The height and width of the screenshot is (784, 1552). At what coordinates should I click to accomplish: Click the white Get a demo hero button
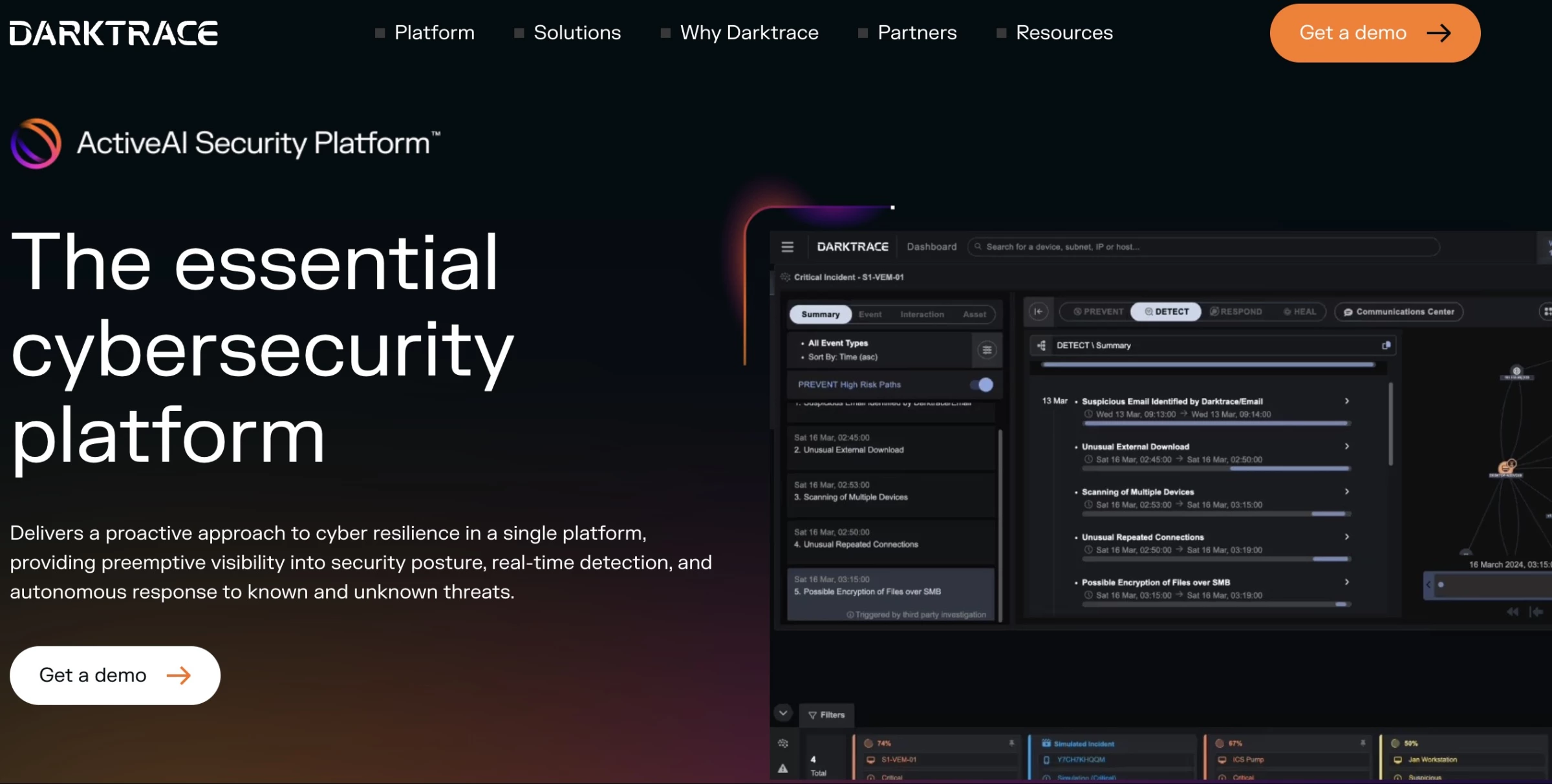115,675
